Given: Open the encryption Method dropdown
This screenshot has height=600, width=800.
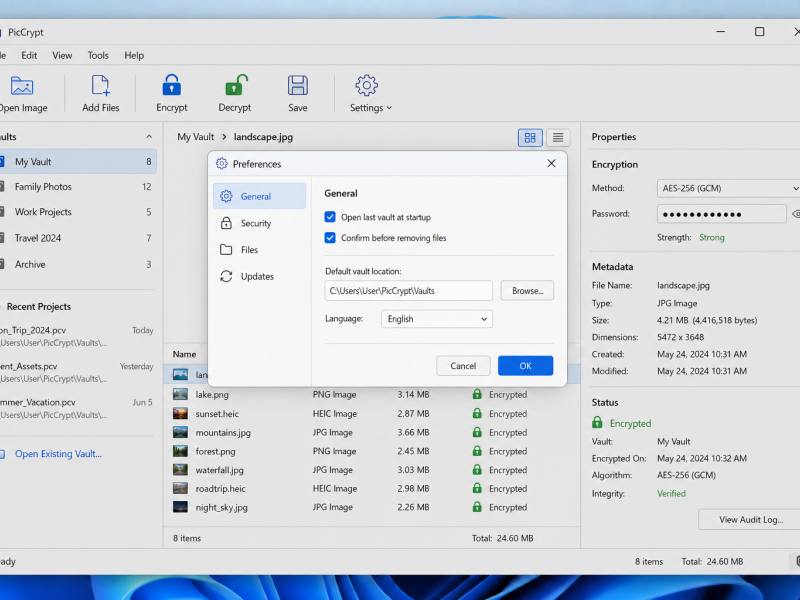Looking at the screenshot, I should coord(728,188).
